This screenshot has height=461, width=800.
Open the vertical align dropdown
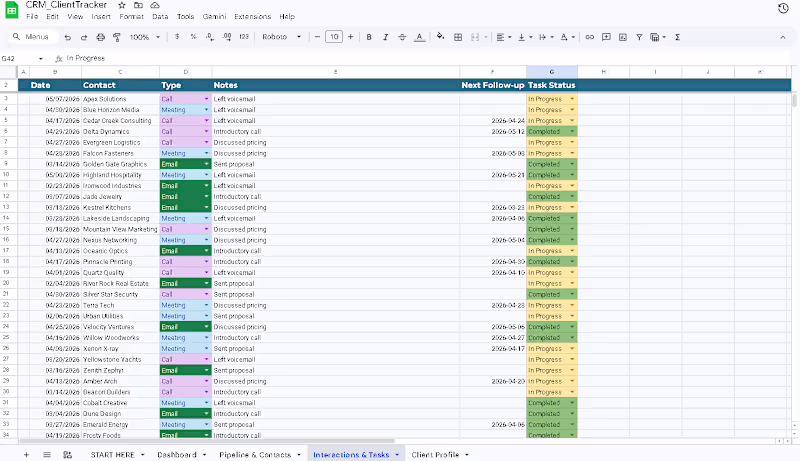pos(525,37)
